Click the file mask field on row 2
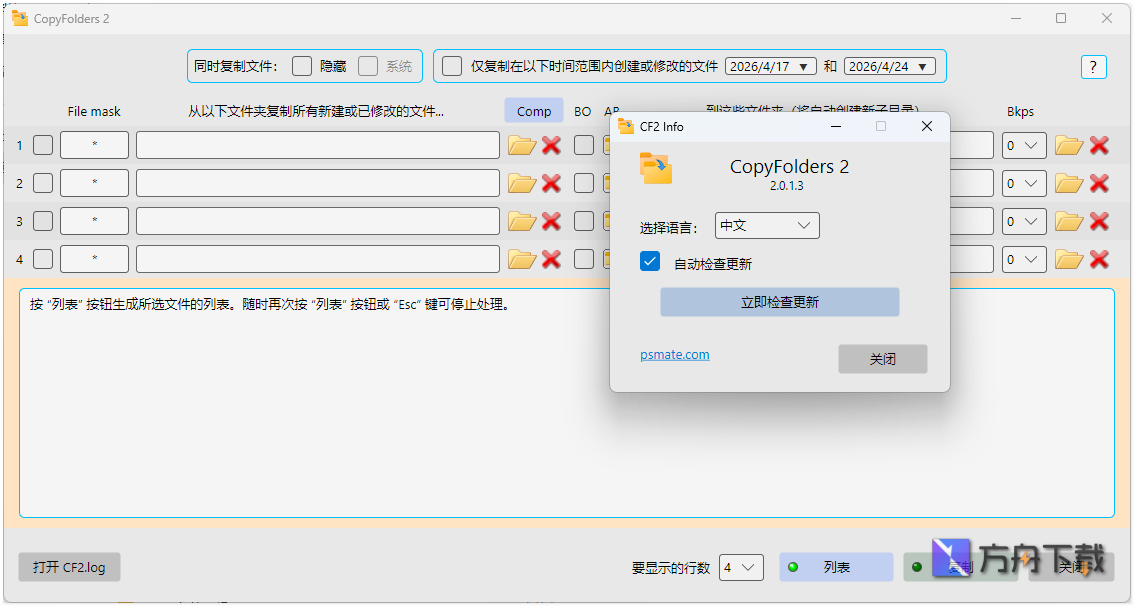The image size is (1135, 607). coord(93,182)
